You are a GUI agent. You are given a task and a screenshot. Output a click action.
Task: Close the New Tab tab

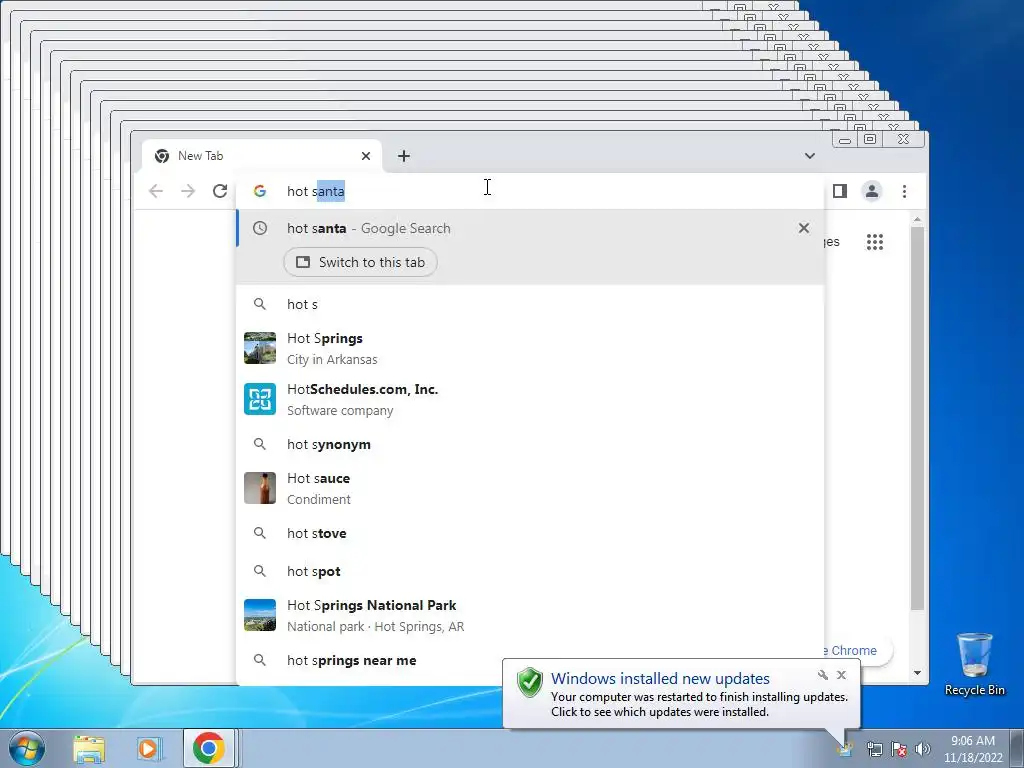coord(366,156)
